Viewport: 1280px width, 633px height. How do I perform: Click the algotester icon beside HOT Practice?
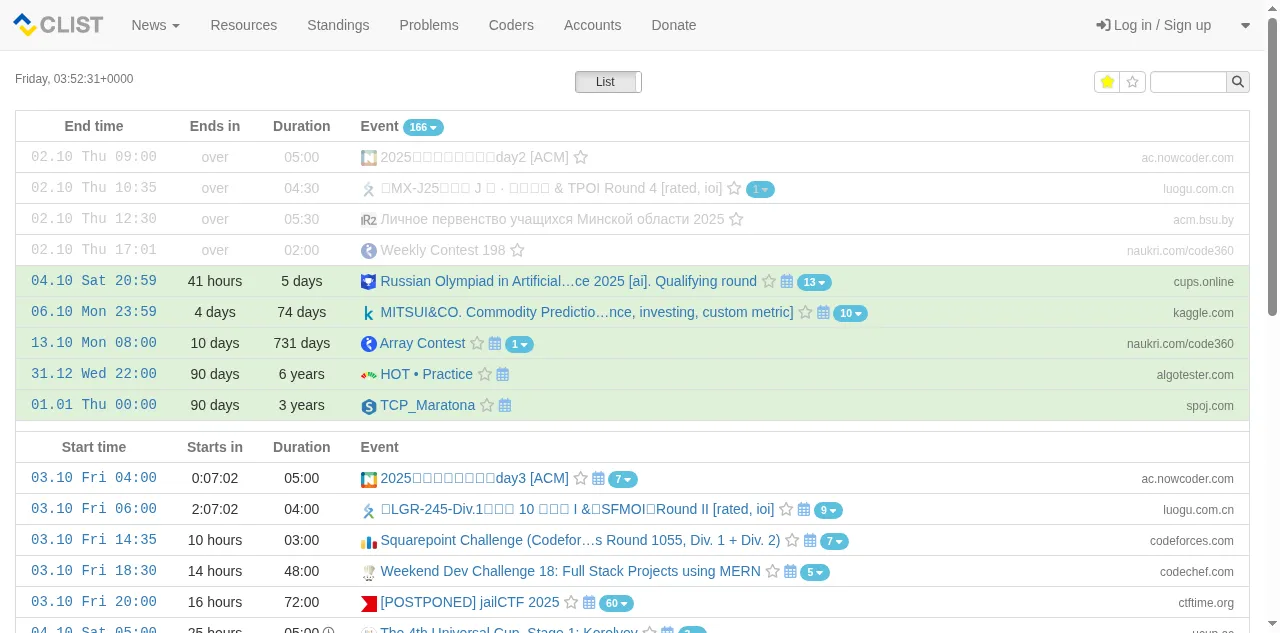(369, 375)
